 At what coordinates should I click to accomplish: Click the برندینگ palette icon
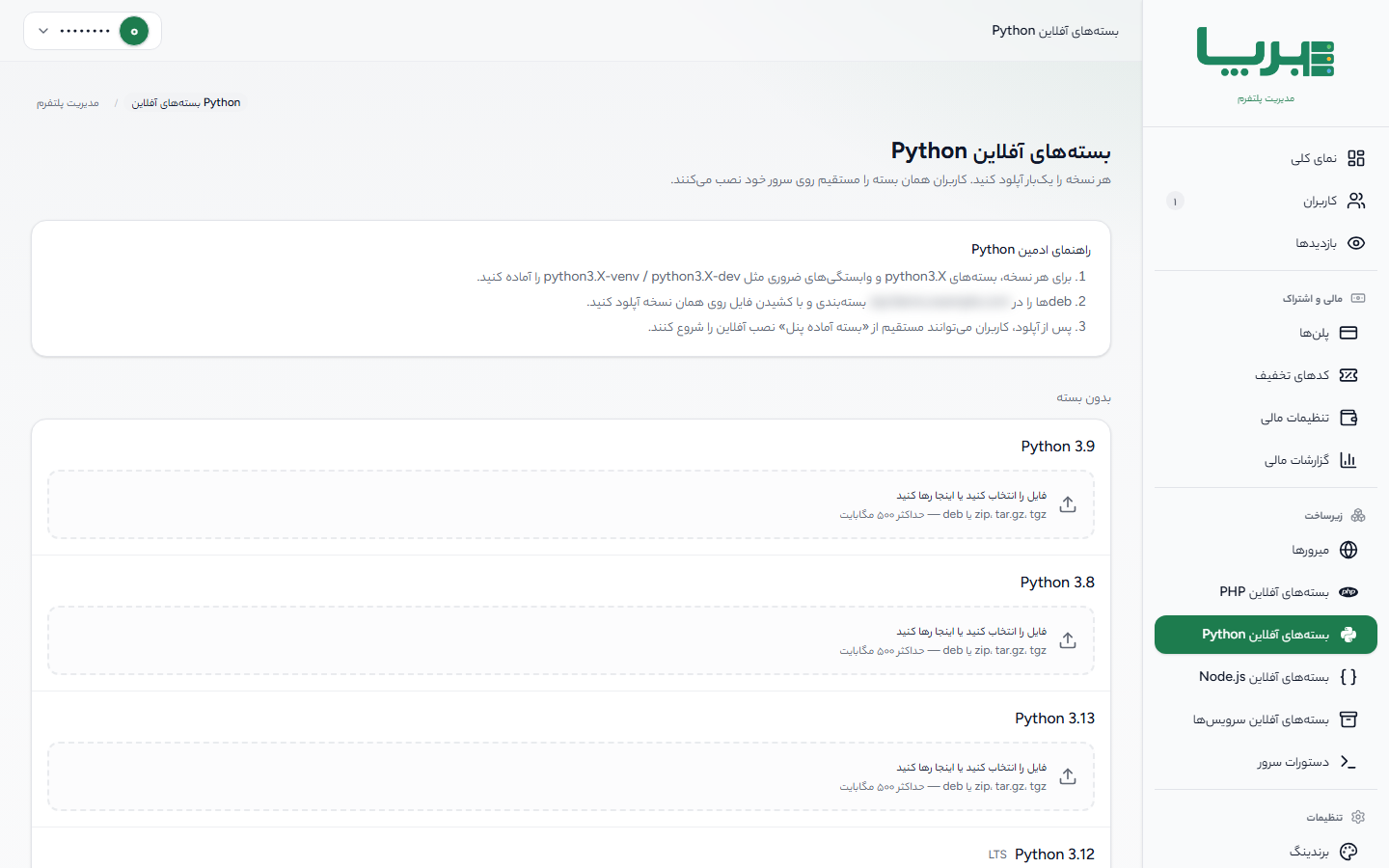(1348, 852)
